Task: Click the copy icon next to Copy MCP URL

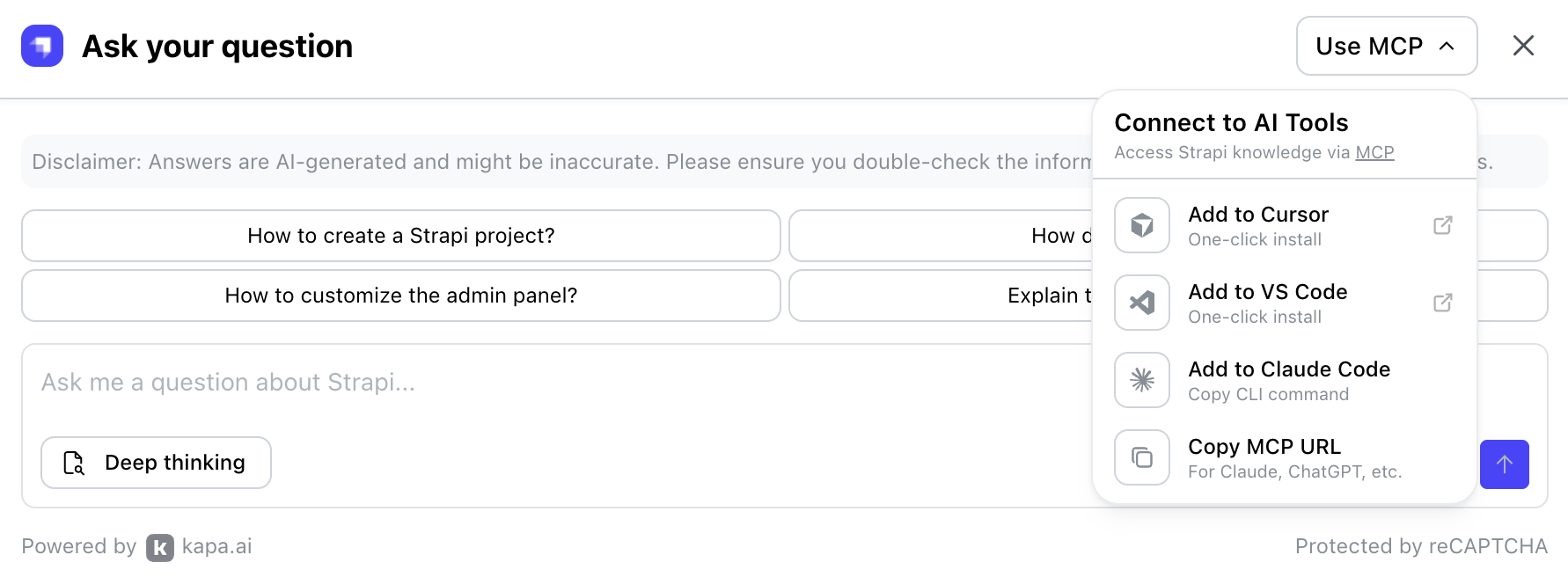Action: [x=1141, y=457]
